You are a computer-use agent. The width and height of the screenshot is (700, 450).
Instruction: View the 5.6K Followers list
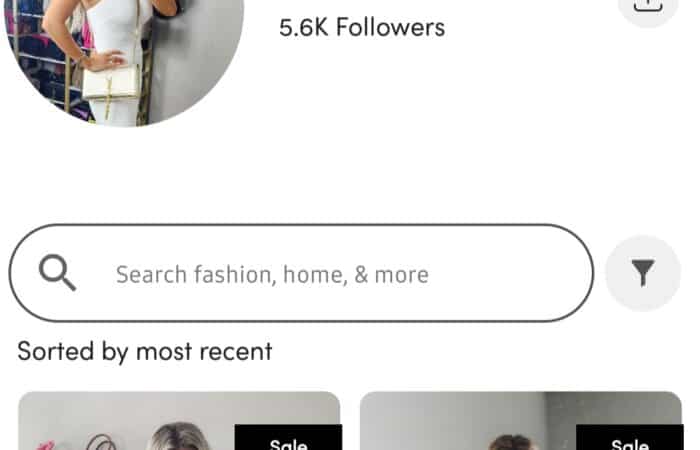point(362,27)
